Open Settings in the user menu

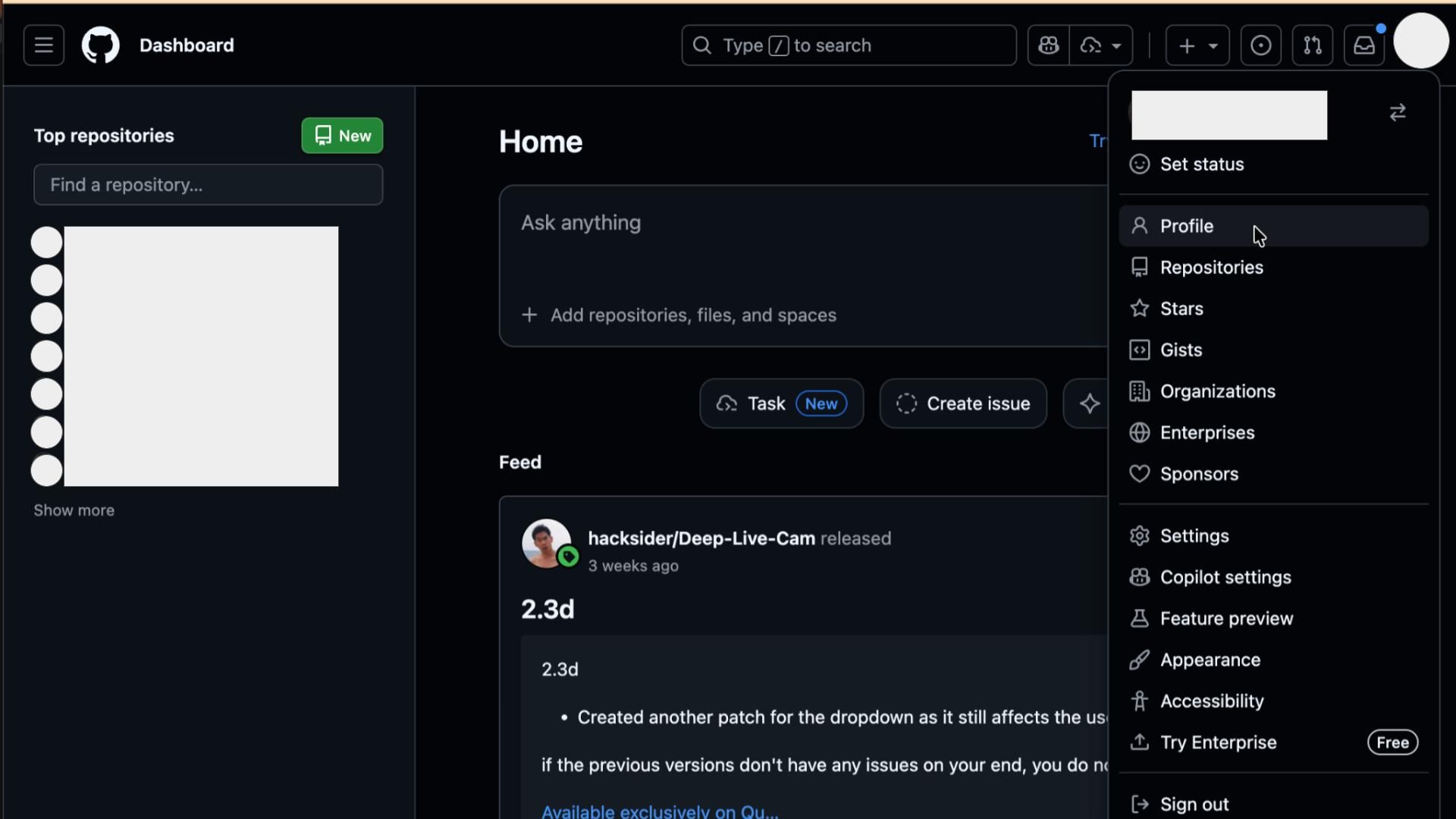pos(1194,536)
